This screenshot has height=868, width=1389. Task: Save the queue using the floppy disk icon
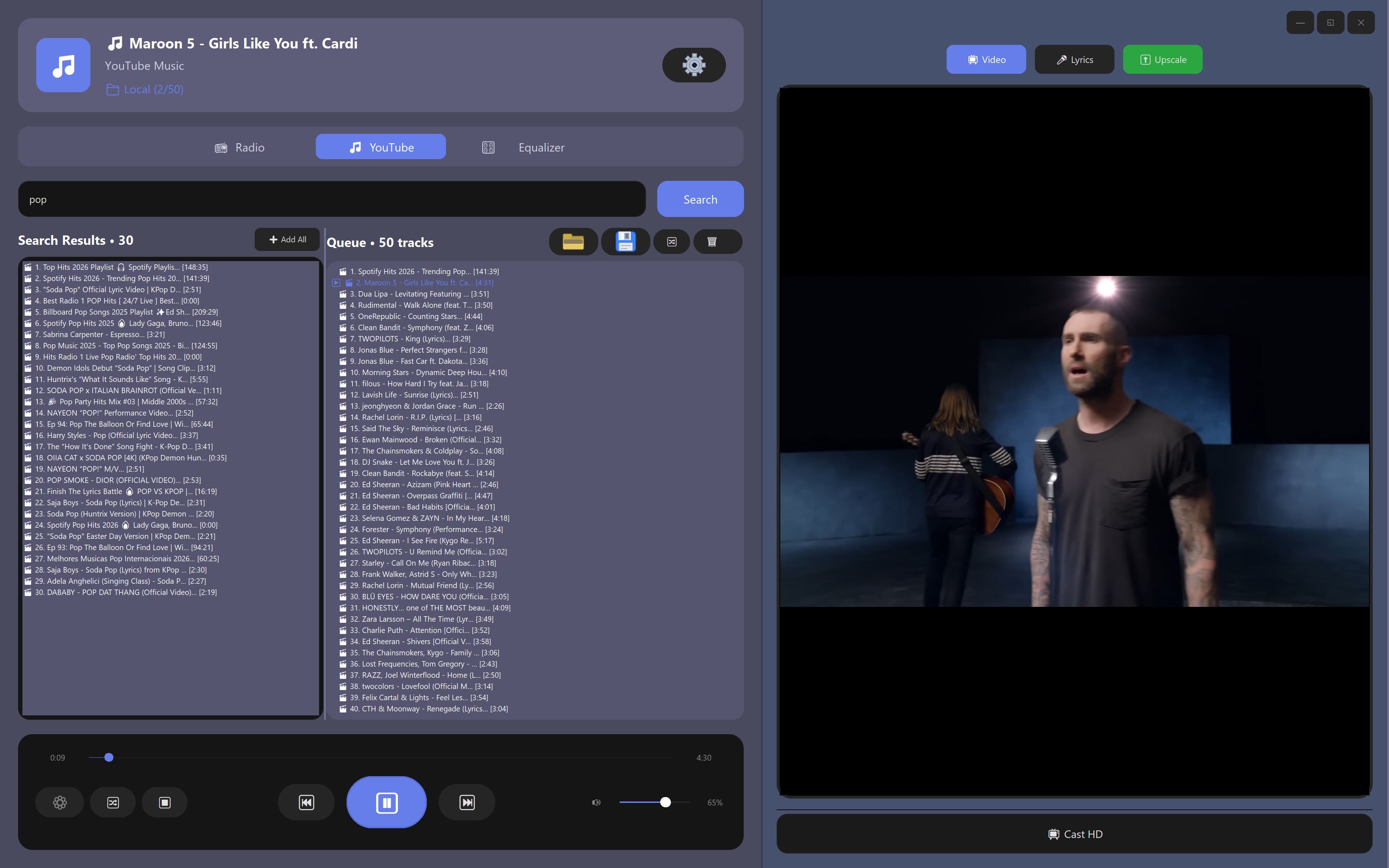pos(625,242)
